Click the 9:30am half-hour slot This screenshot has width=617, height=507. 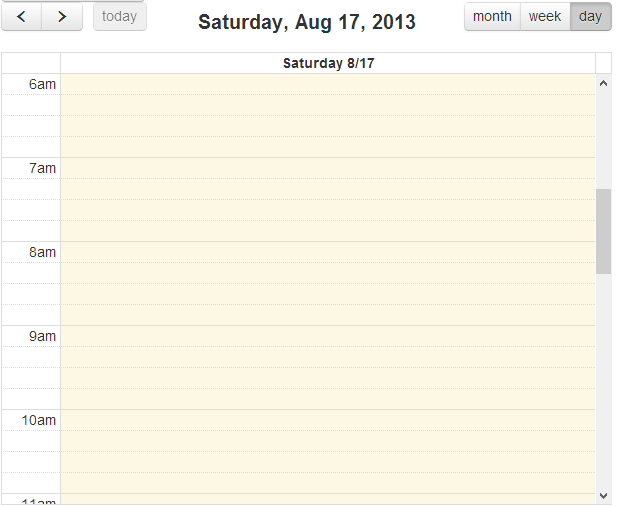(328, 378)
